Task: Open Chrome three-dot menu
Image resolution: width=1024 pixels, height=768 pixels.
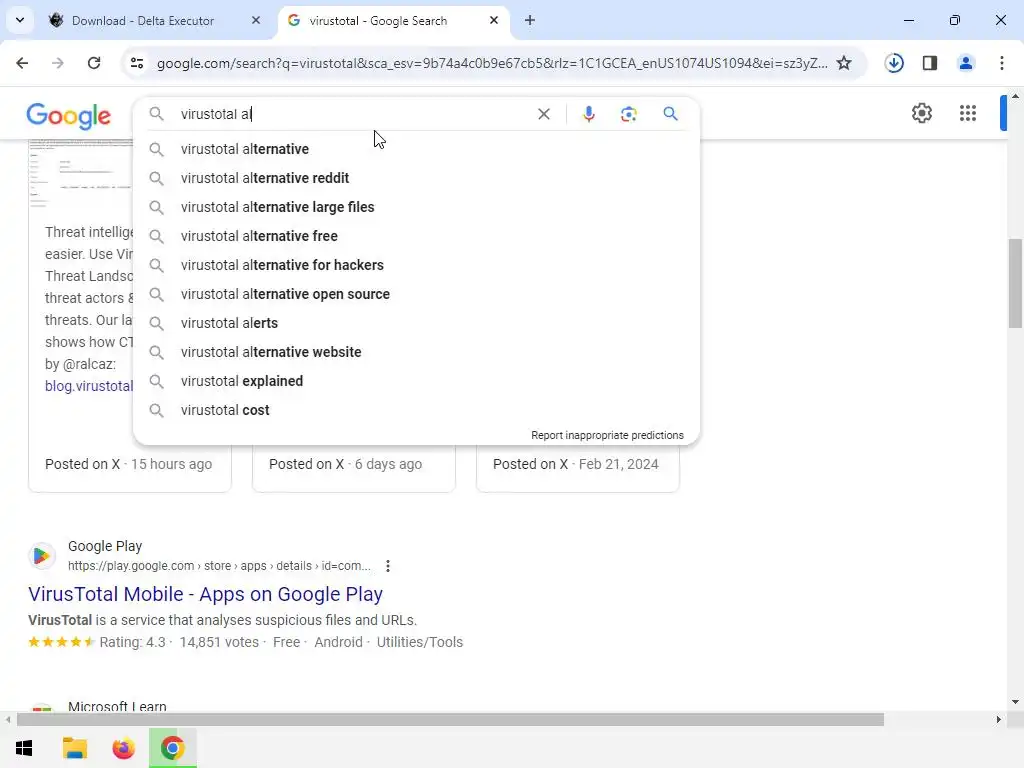Action: pyautogui.click(x=1002, y=63)
